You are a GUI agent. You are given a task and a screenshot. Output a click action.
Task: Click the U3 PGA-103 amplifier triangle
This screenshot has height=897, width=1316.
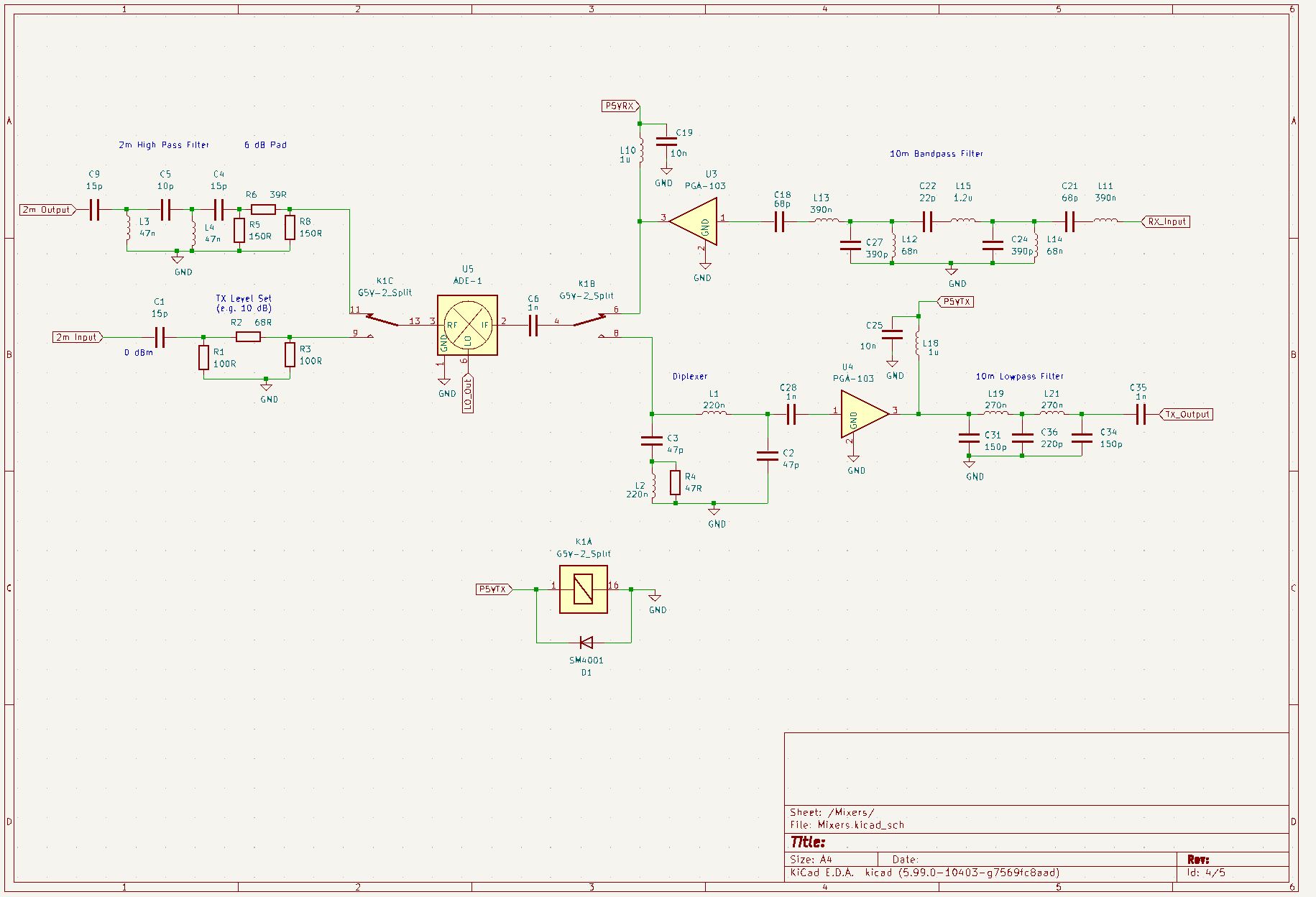click(x=694, y=221)
